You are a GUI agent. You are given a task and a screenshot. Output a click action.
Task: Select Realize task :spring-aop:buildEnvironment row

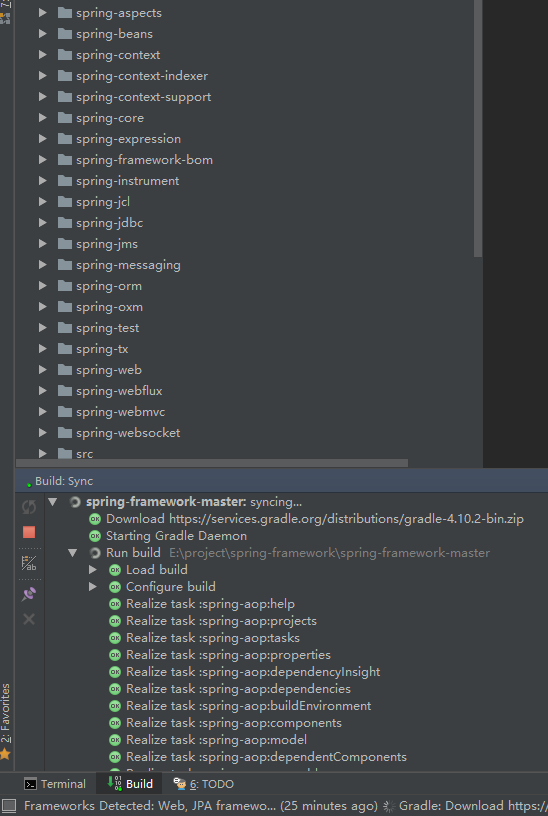pyautogui.click(x=248, y=706)
